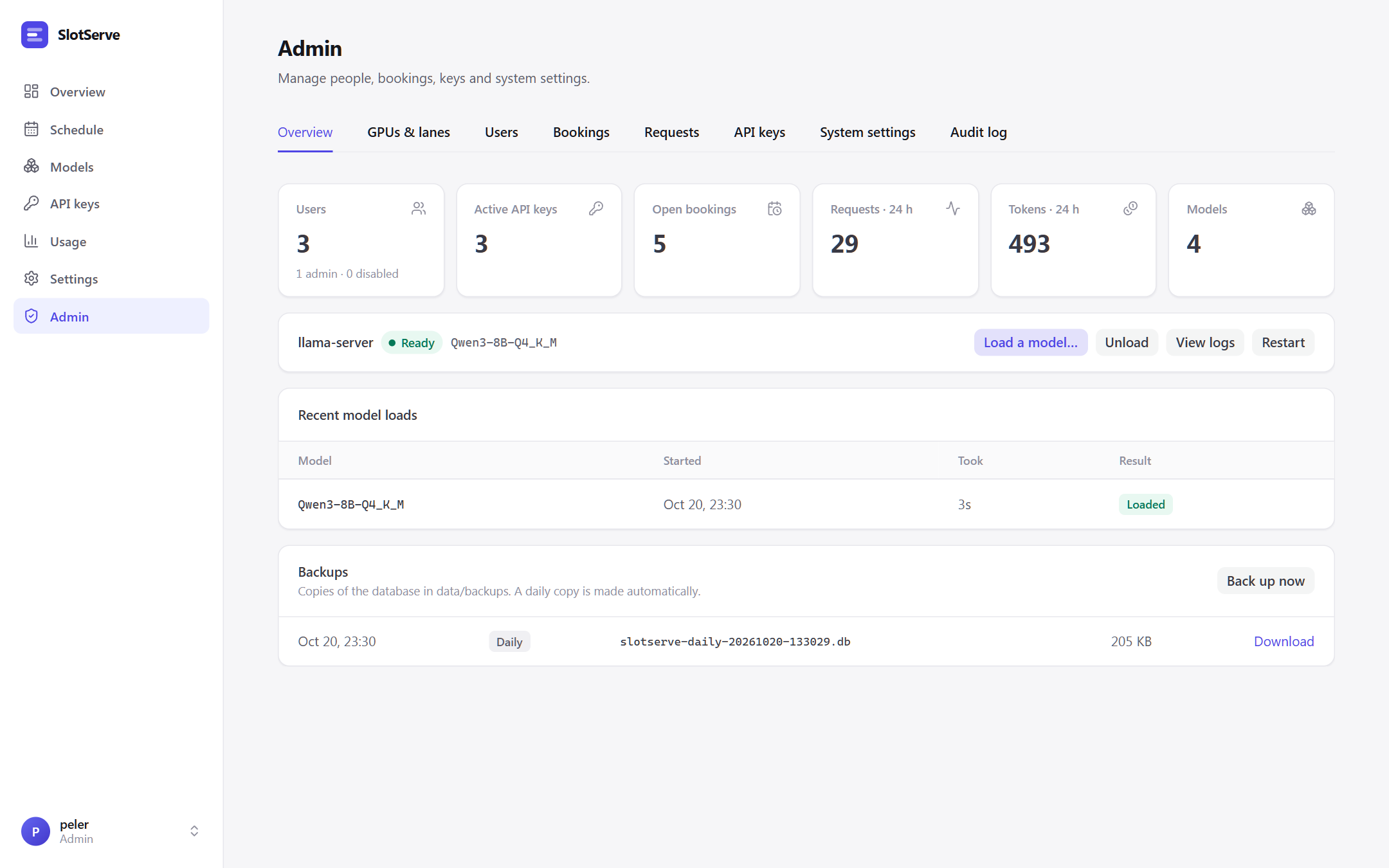
Task: Click the Active API keys key icon
Action: point(596,209)
